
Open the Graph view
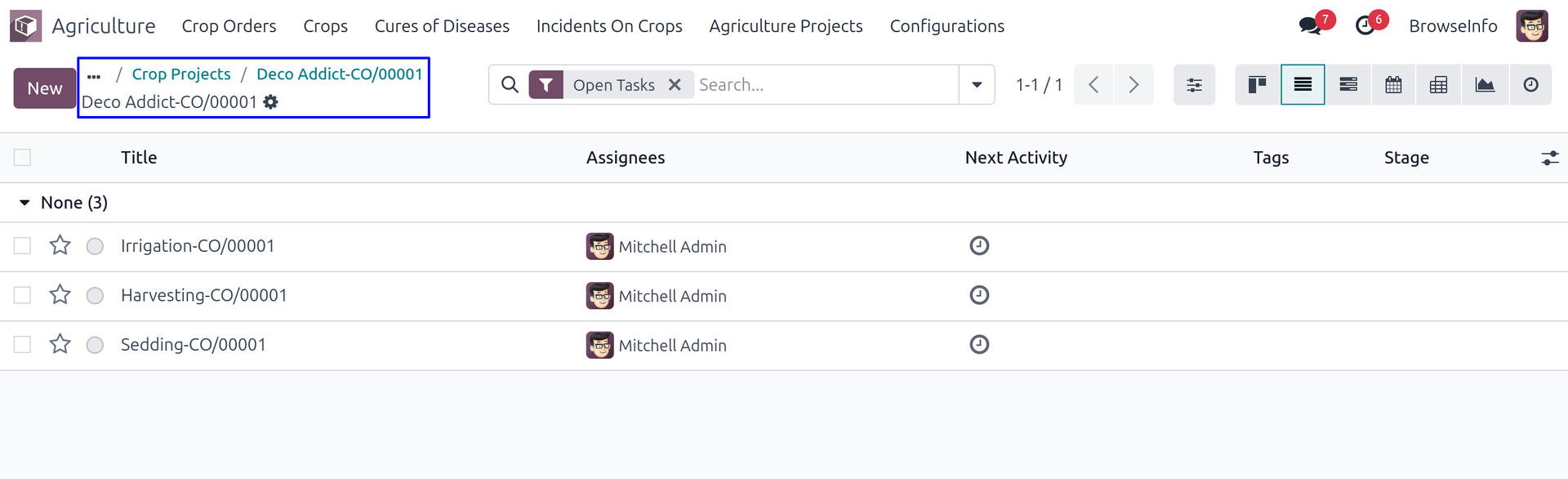[x=1485, y=85]
